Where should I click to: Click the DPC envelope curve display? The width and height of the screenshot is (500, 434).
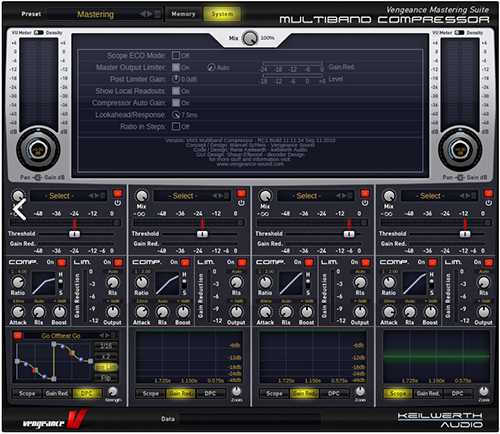pos(54,362)
